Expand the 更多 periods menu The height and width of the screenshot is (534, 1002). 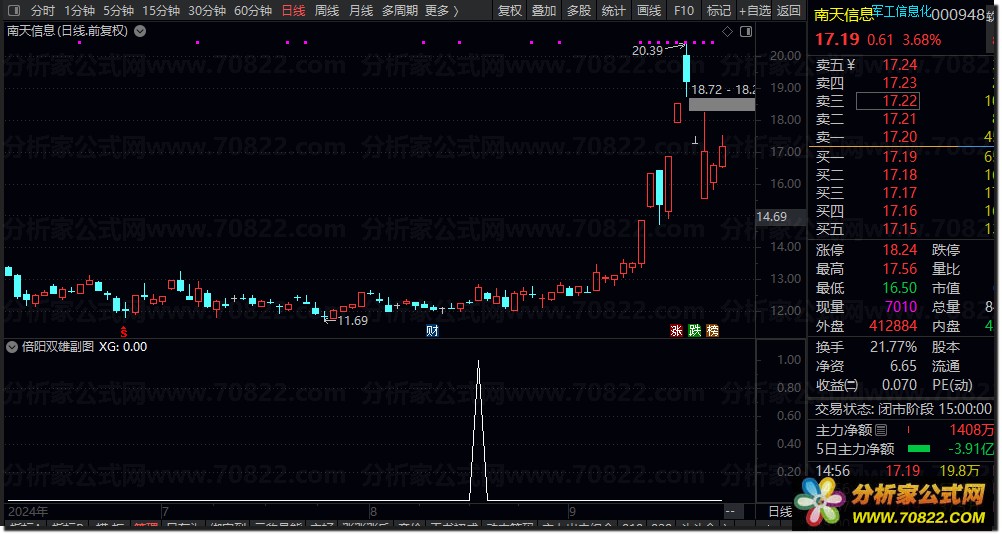pyautogui.click(x=441, y=11)
